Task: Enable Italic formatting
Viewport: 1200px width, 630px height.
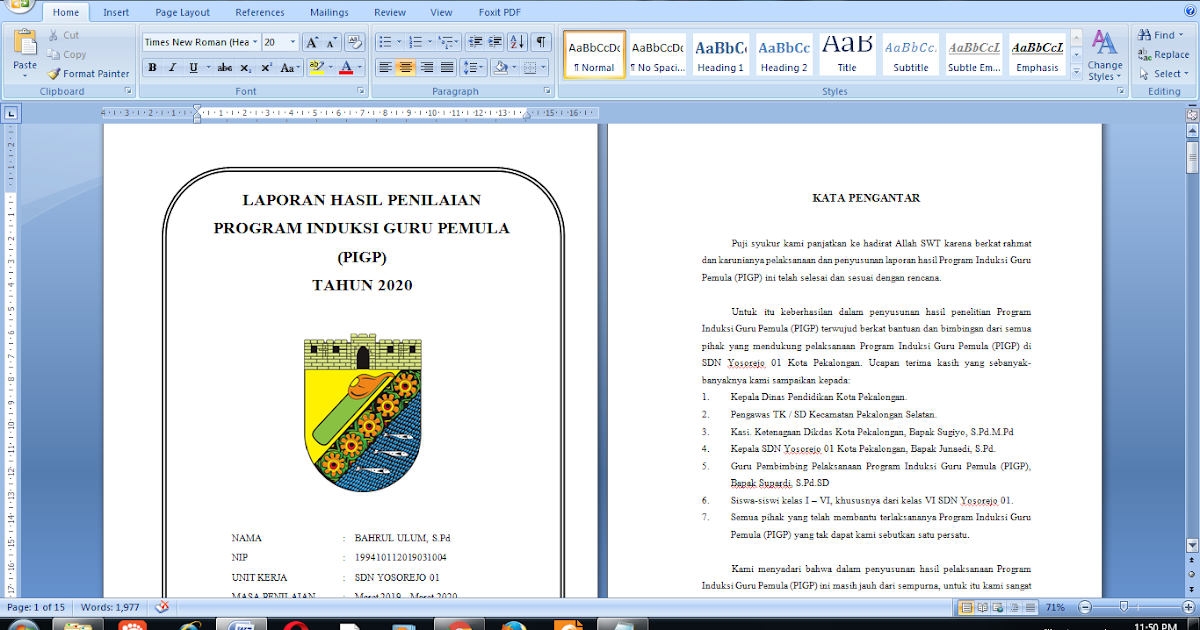Action: [172, 66]
